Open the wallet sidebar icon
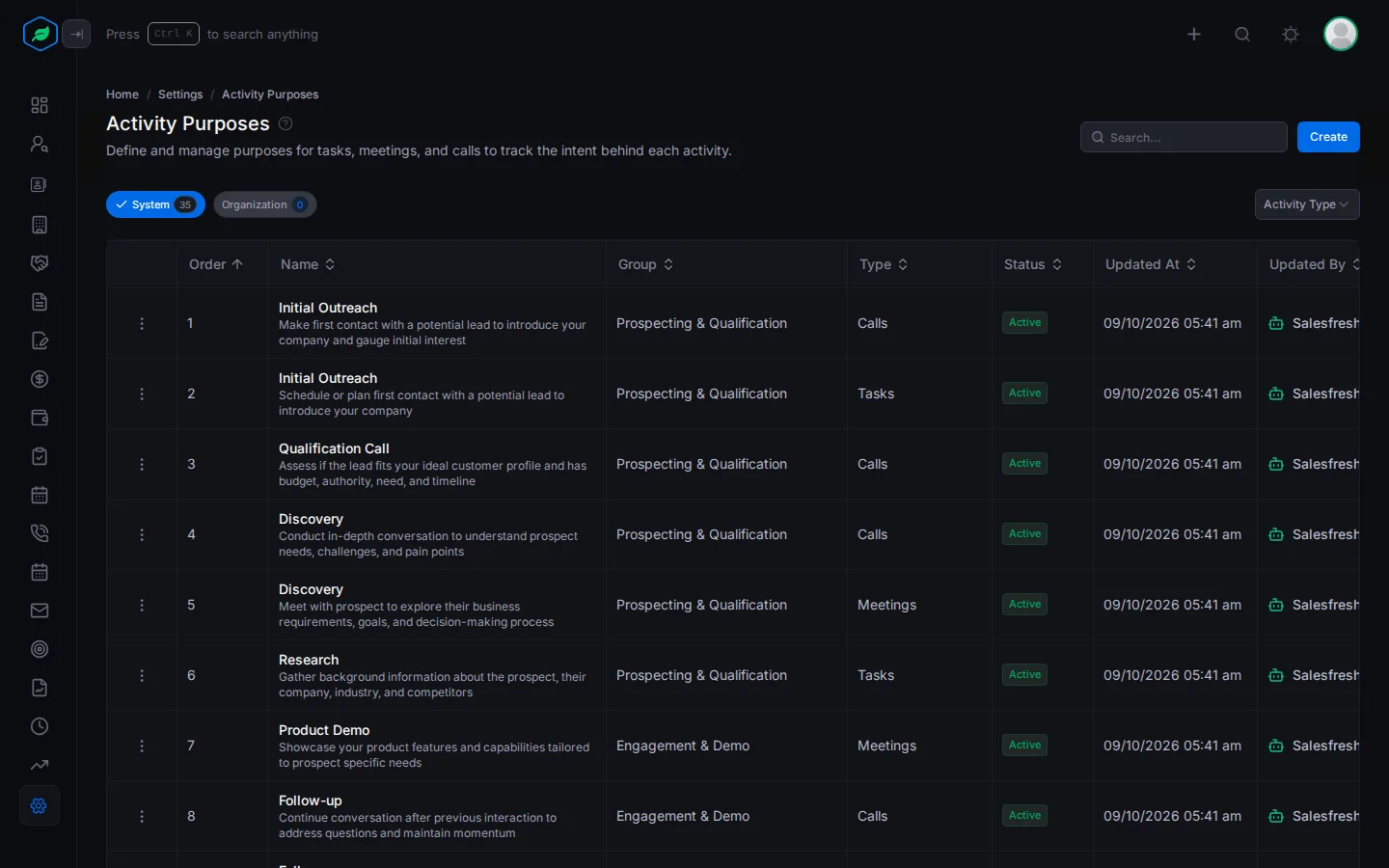This screenshot has height=868, width=1389. pos(40,418)
